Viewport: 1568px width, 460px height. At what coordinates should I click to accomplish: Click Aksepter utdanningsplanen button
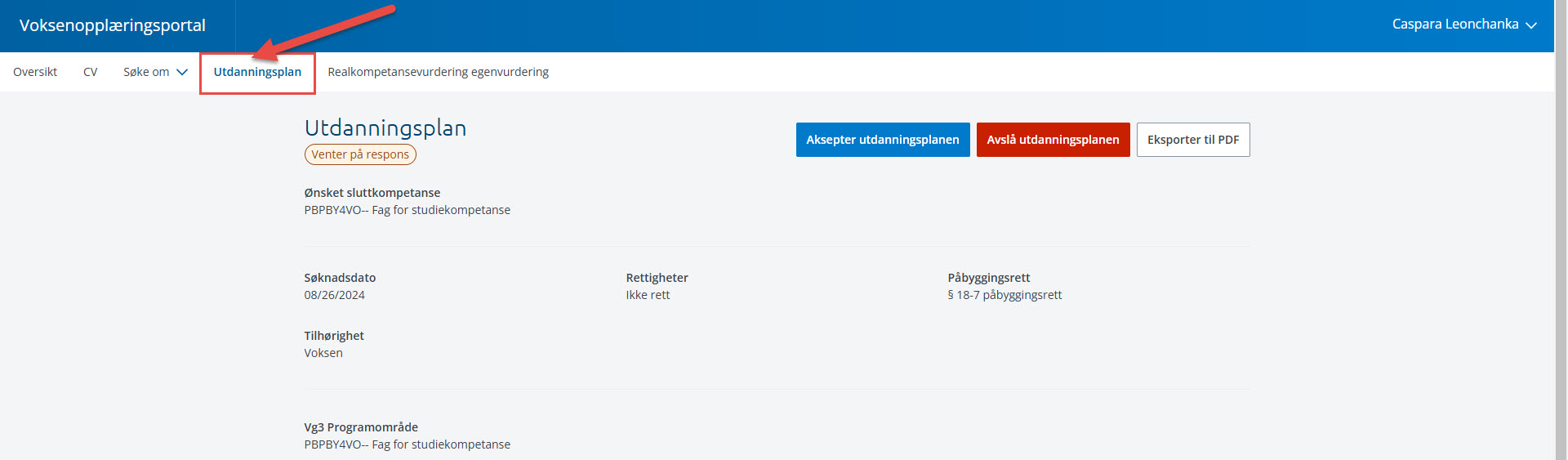[x=883, y=140]
